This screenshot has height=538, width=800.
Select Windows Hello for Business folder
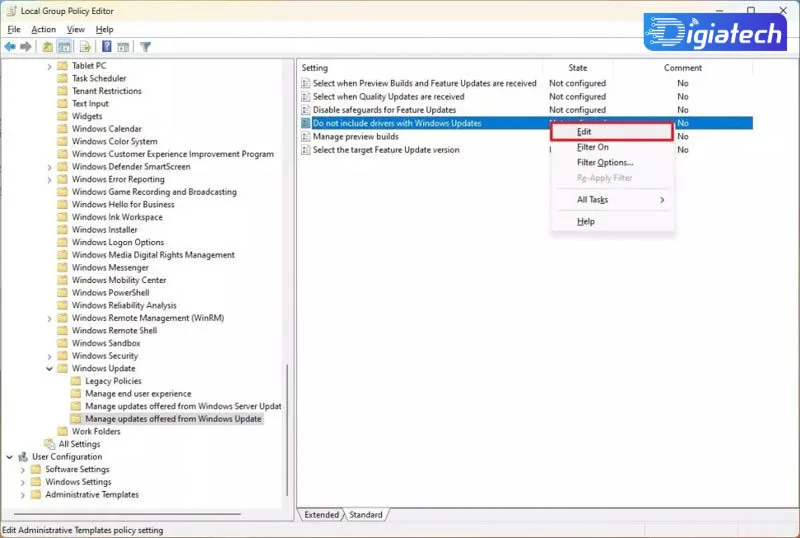(x=123, y=204)
